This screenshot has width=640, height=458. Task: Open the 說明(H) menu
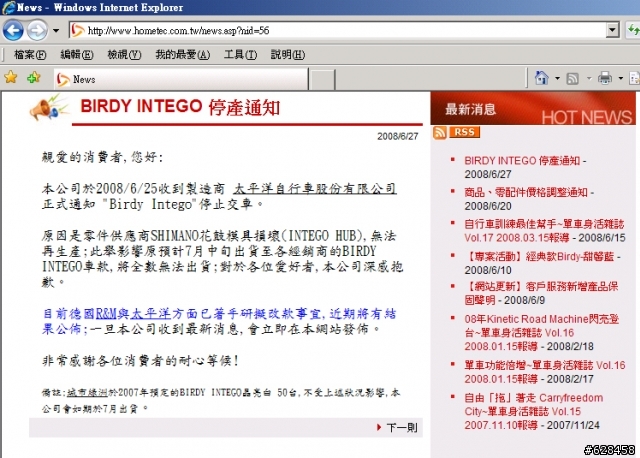[x=288, y=55]
